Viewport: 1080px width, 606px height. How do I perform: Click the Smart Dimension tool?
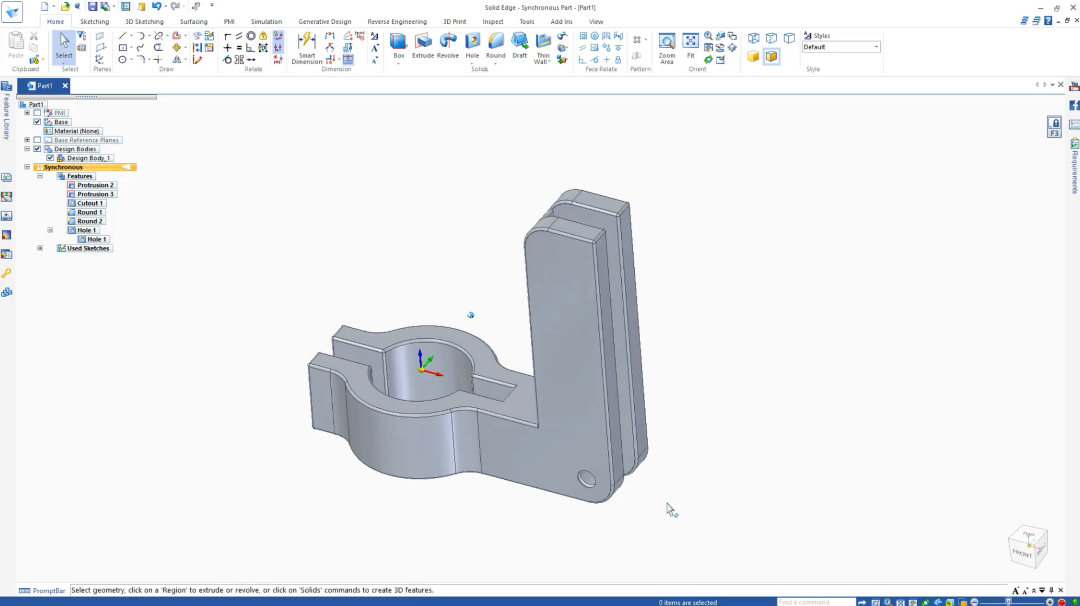click(x=307, y=48)
